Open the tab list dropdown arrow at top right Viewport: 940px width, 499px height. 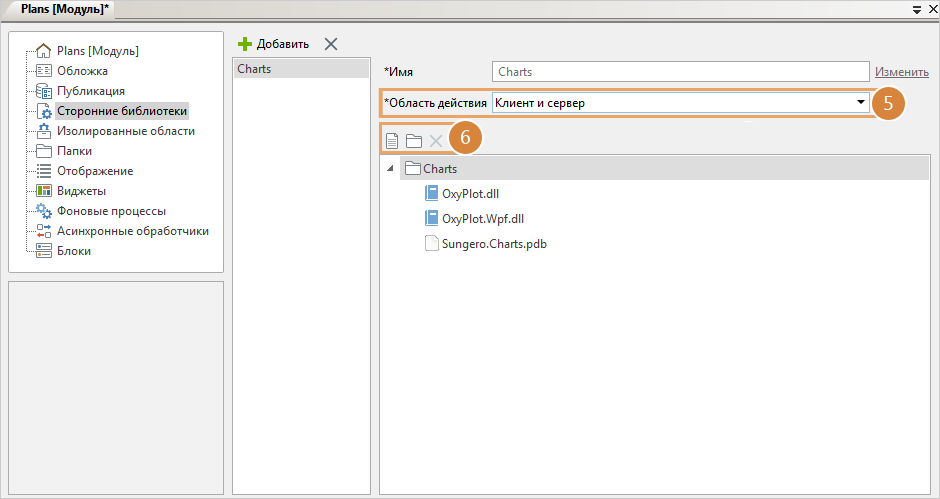(x=916, y=8)
